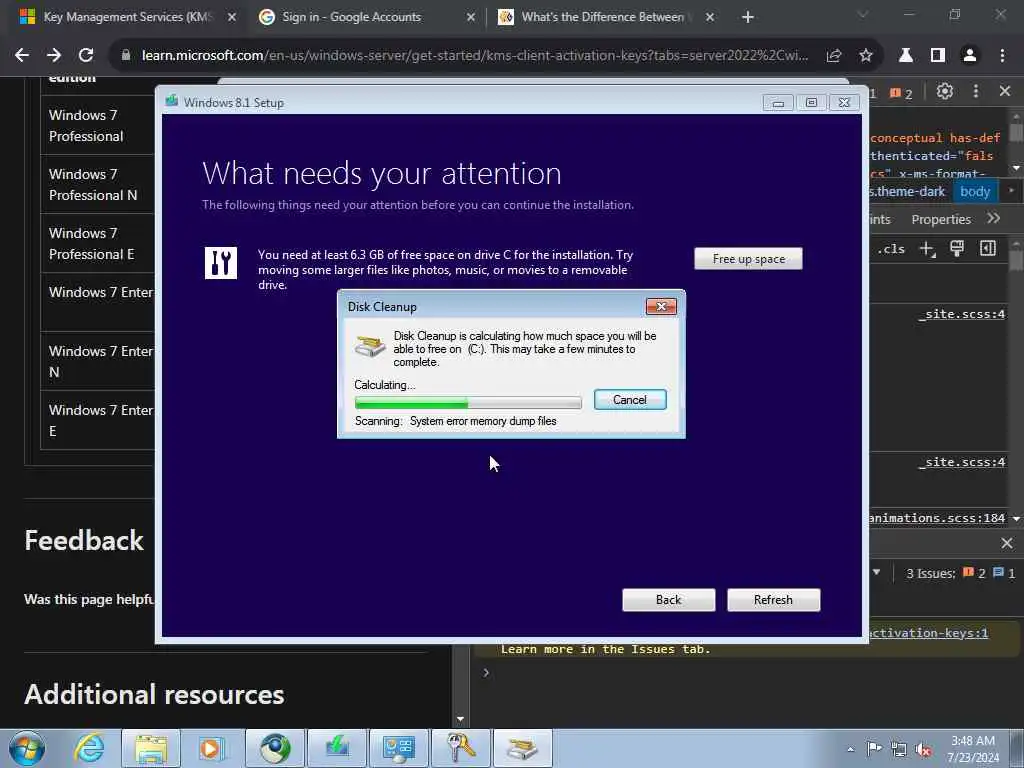The width and height of the screenshot is (1024, 768).
Task: Click the Disk Cleanup progress bar
Action: pyautogui.click(x=468, y=402)
